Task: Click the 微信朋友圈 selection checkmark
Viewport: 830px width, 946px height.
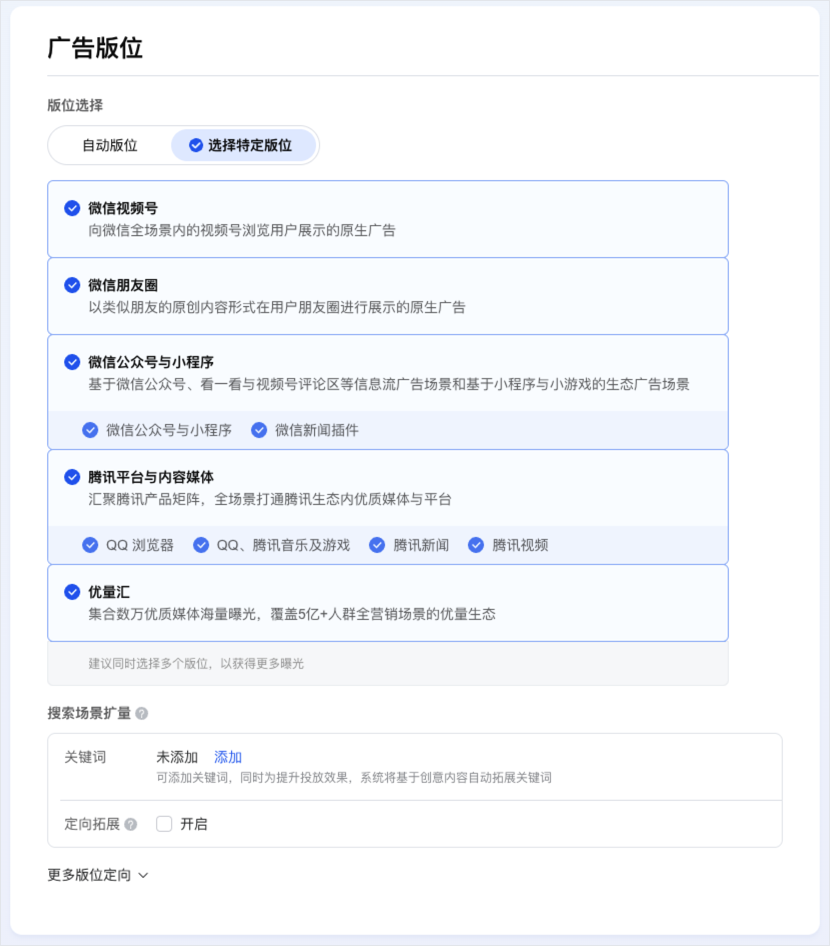Action: click(x=71, y=284)
